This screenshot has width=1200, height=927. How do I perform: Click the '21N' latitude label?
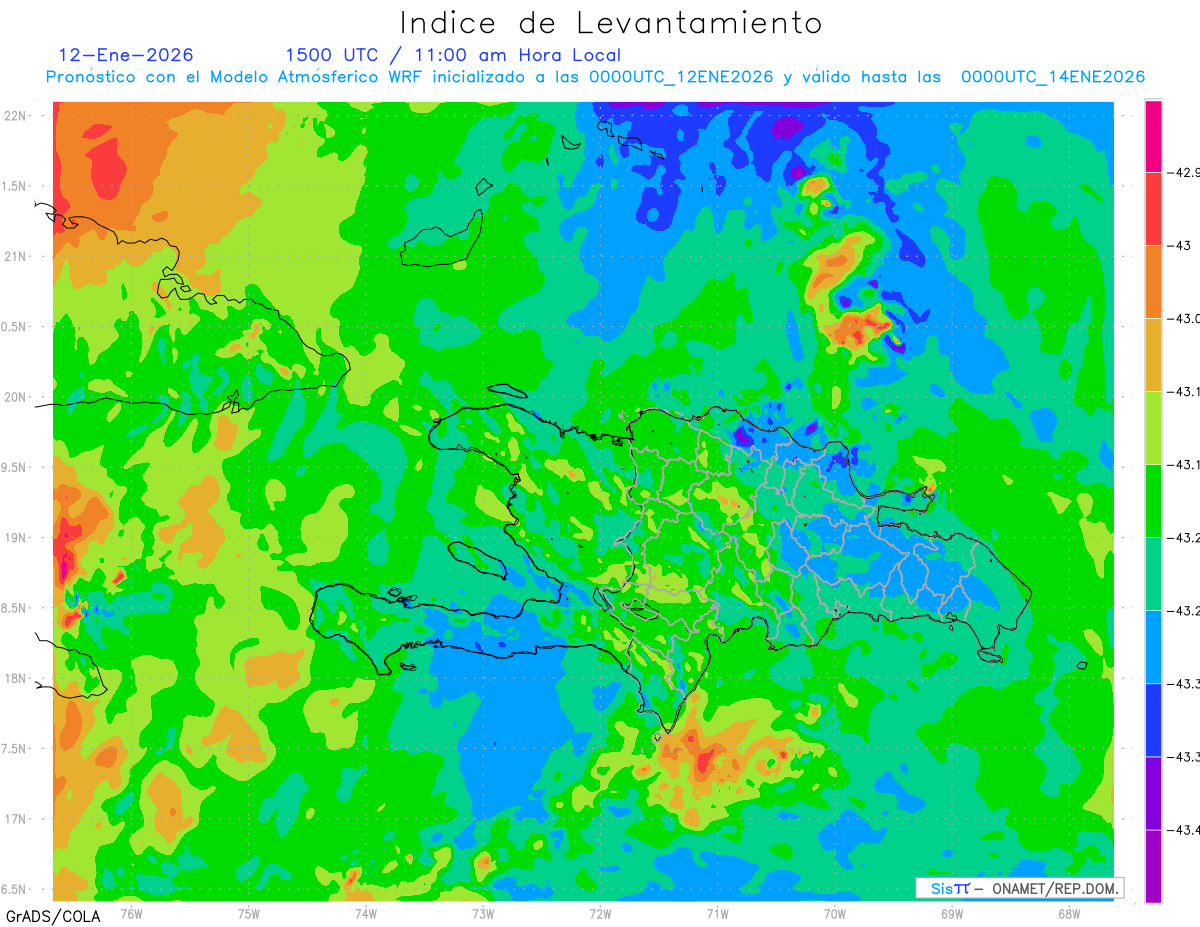(x=17, y=256)
